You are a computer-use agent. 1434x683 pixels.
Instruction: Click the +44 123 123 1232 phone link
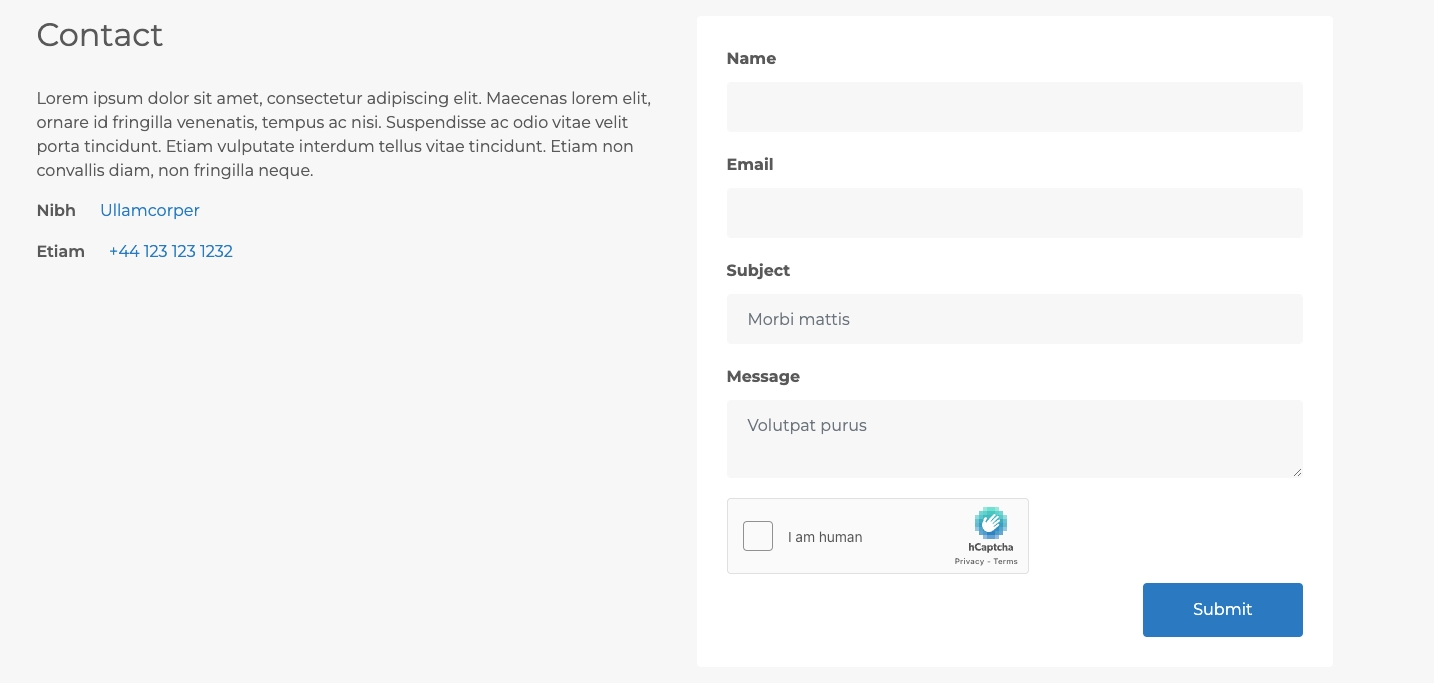click(171, 251)
